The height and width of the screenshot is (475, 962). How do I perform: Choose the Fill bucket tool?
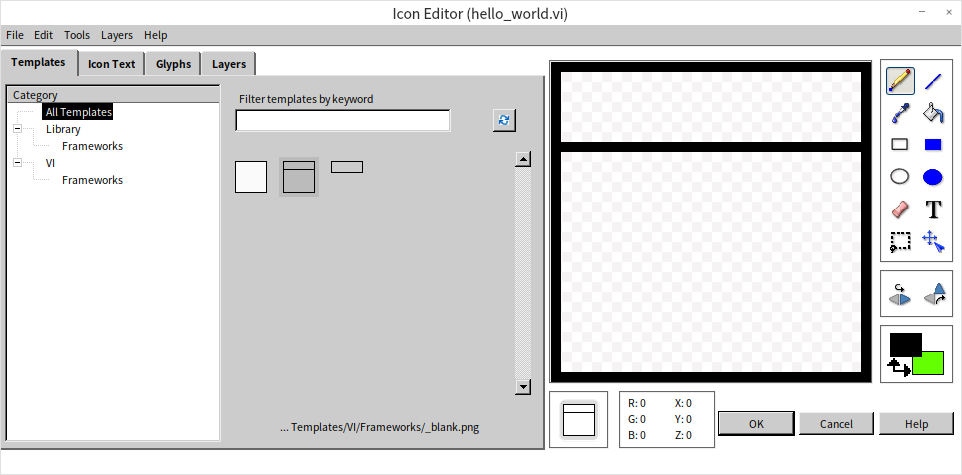pyautogui.click(x=933, y=112)
